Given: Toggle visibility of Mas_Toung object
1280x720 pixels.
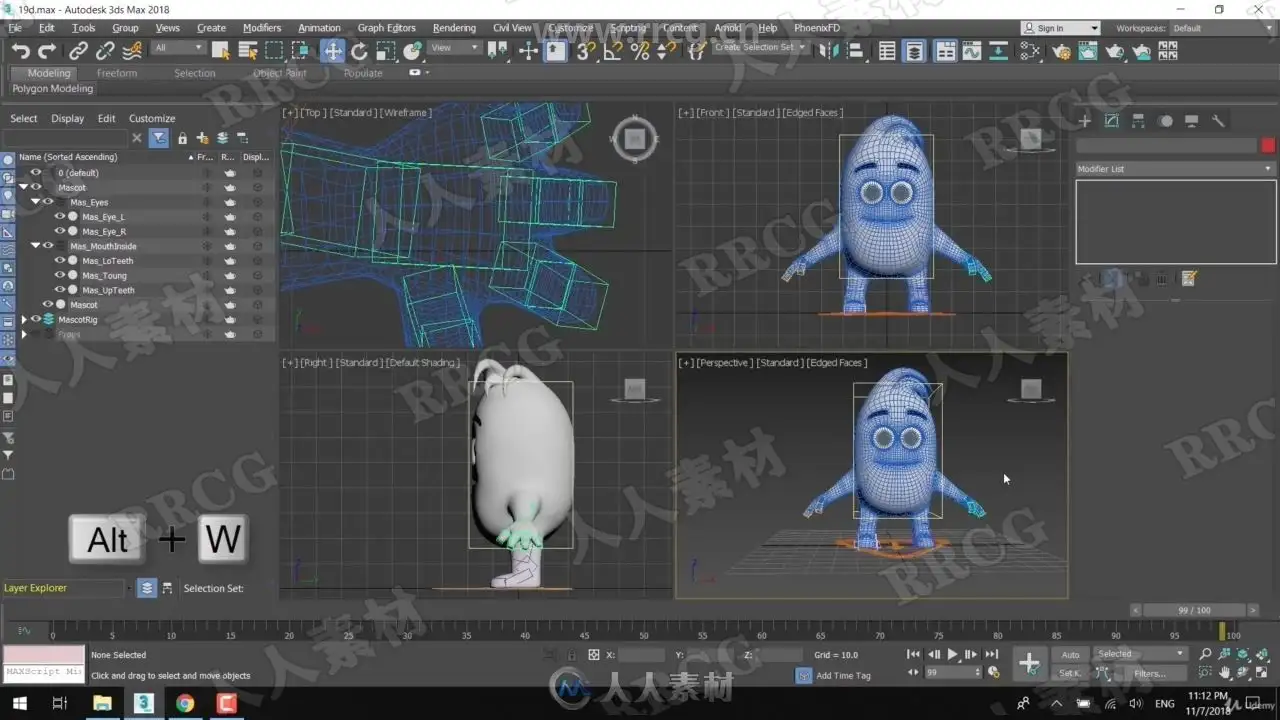Looking at the screenshot, I should 60,276.
